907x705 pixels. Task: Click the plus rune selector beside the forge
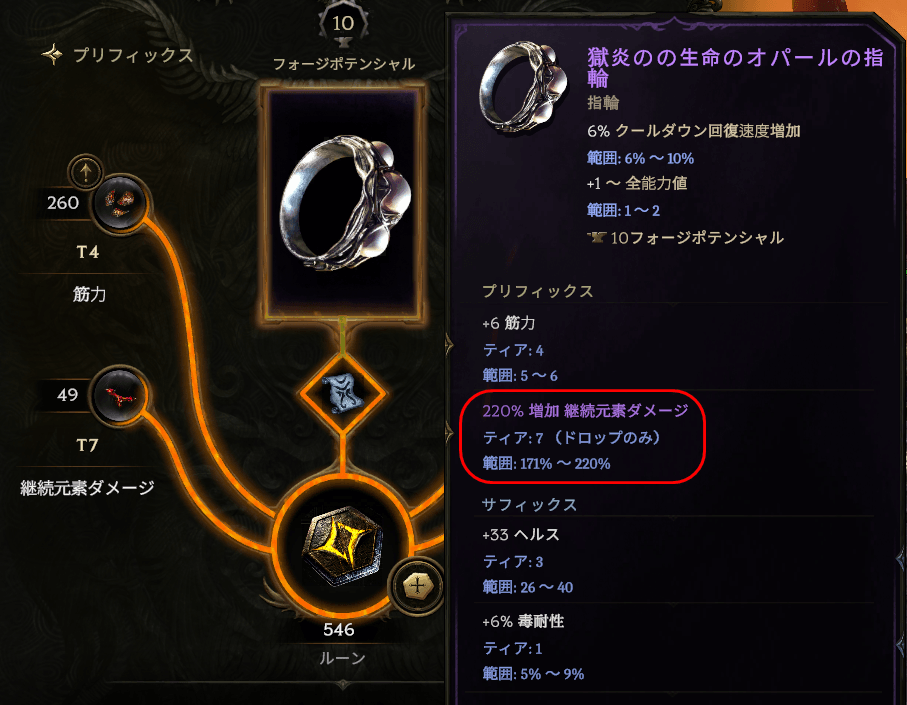click(x=417, y=586)
